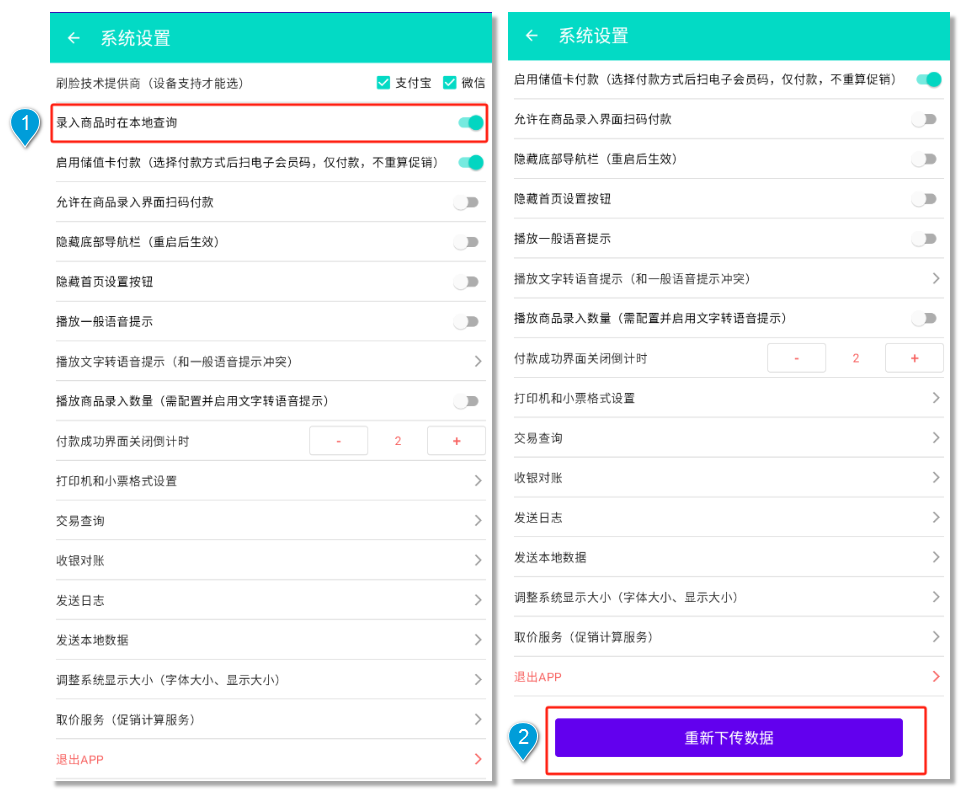Select 退出APP text in right panel

[x=538, y=677]
